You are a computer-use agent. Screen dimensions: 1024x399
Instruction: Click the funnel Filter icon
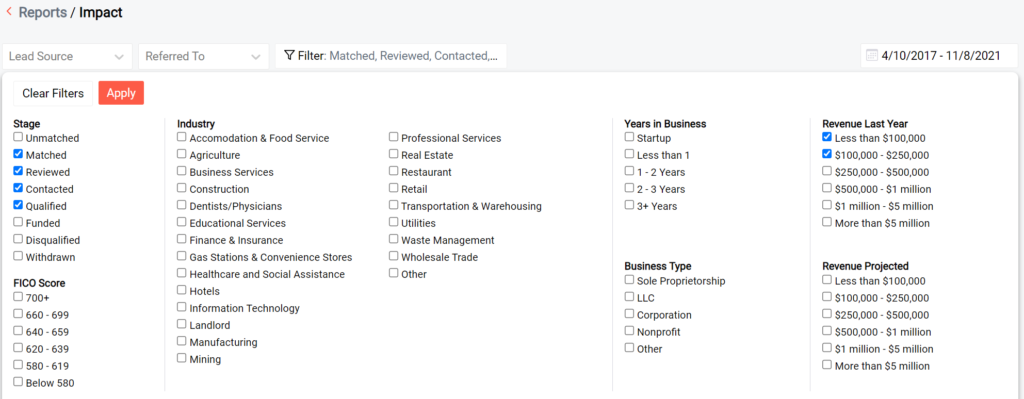tap(289, 56)
